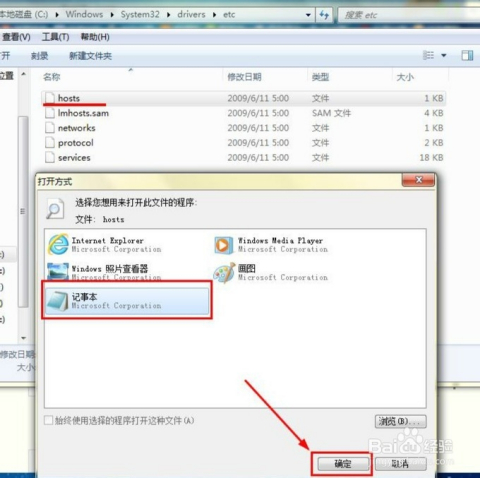
Task: Open the address bar history dropdown arrow
Action: (x=308, y=15)
